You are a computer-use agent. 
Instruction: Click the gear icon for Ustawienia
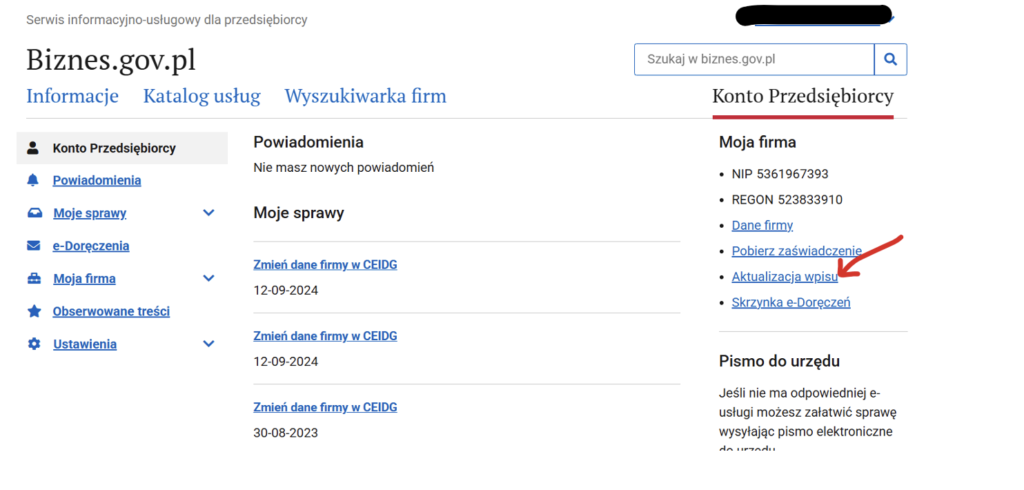[33, 344]
